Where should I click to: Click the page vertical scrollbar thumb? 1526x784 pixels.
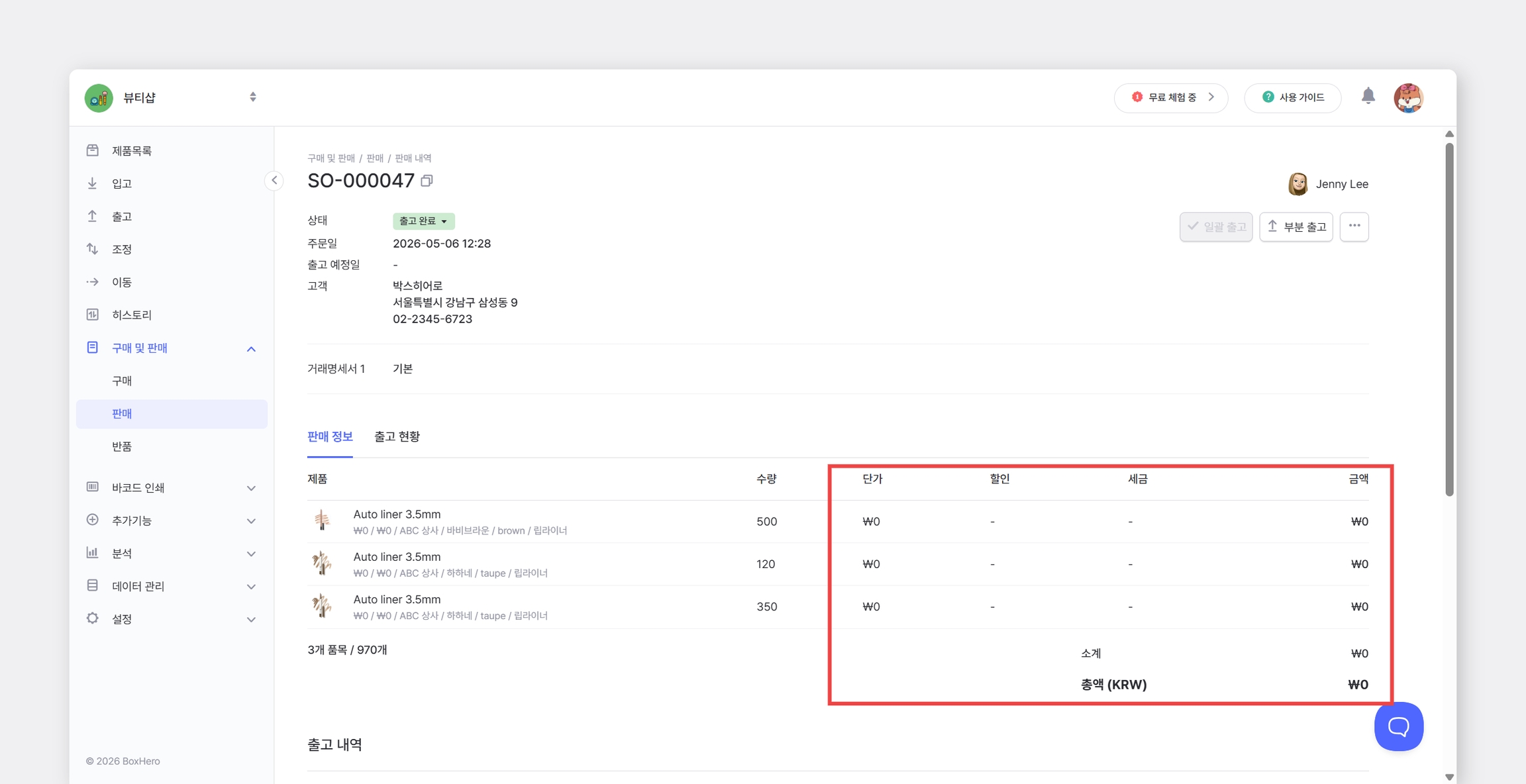pyautogui.click(x=1449, y=318)
